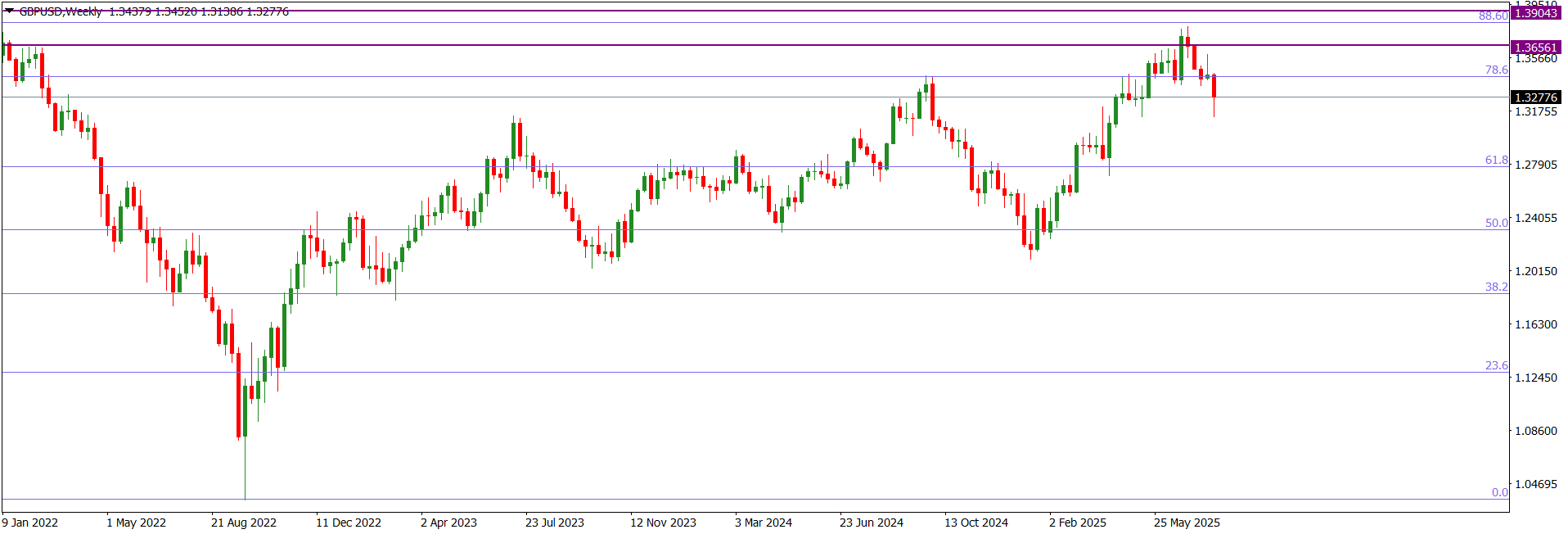Select the purple 1.39043 price label
Viewport: 1568px width, 534px height.
(x=1536, y=12)
